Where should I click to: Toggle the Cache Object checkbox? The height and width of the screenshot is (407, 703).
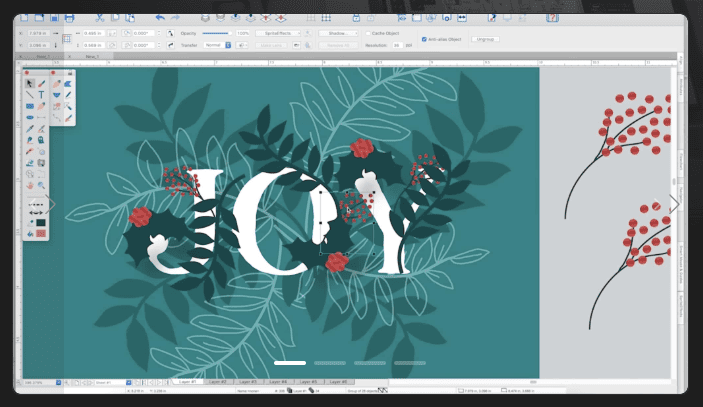point(368,33)
